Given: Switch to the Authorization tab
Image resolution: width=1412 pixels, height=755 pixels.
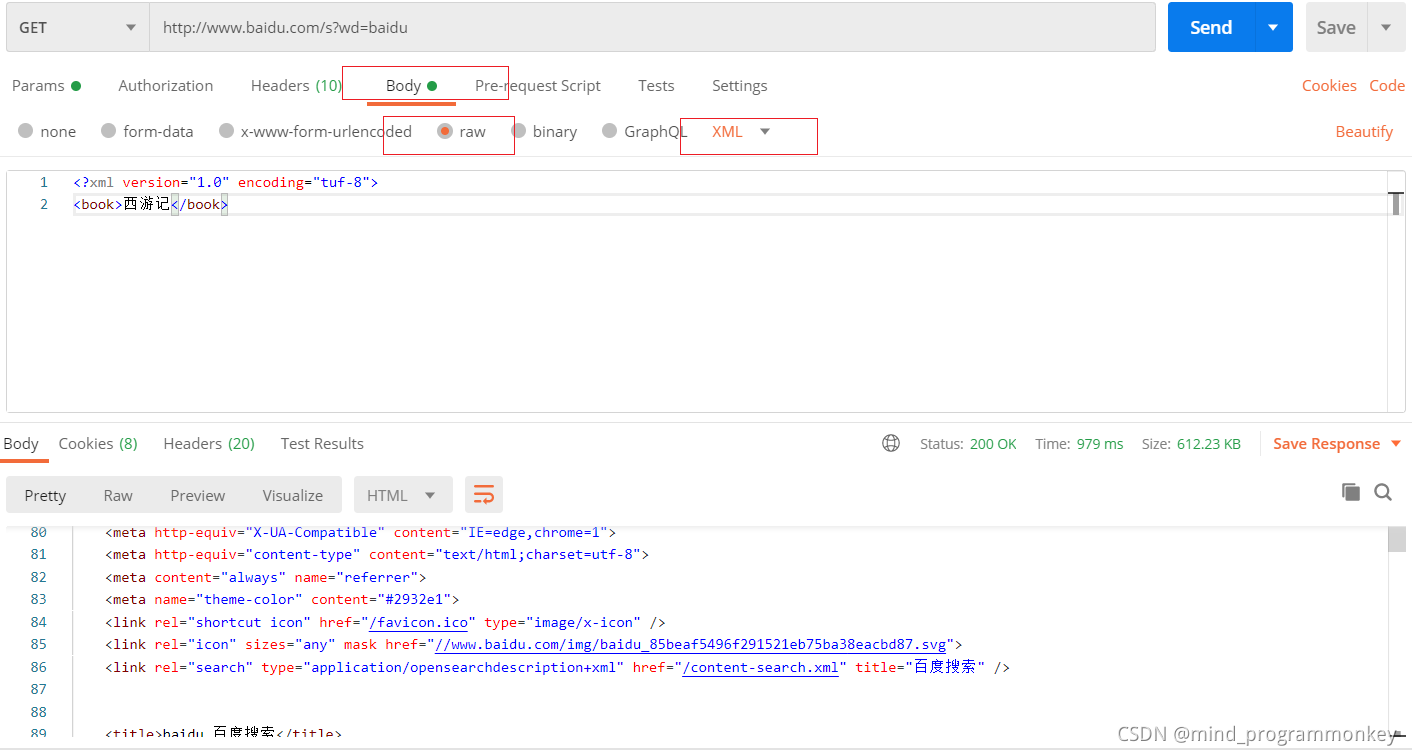Looking at the screenshot, I should 166,85.
